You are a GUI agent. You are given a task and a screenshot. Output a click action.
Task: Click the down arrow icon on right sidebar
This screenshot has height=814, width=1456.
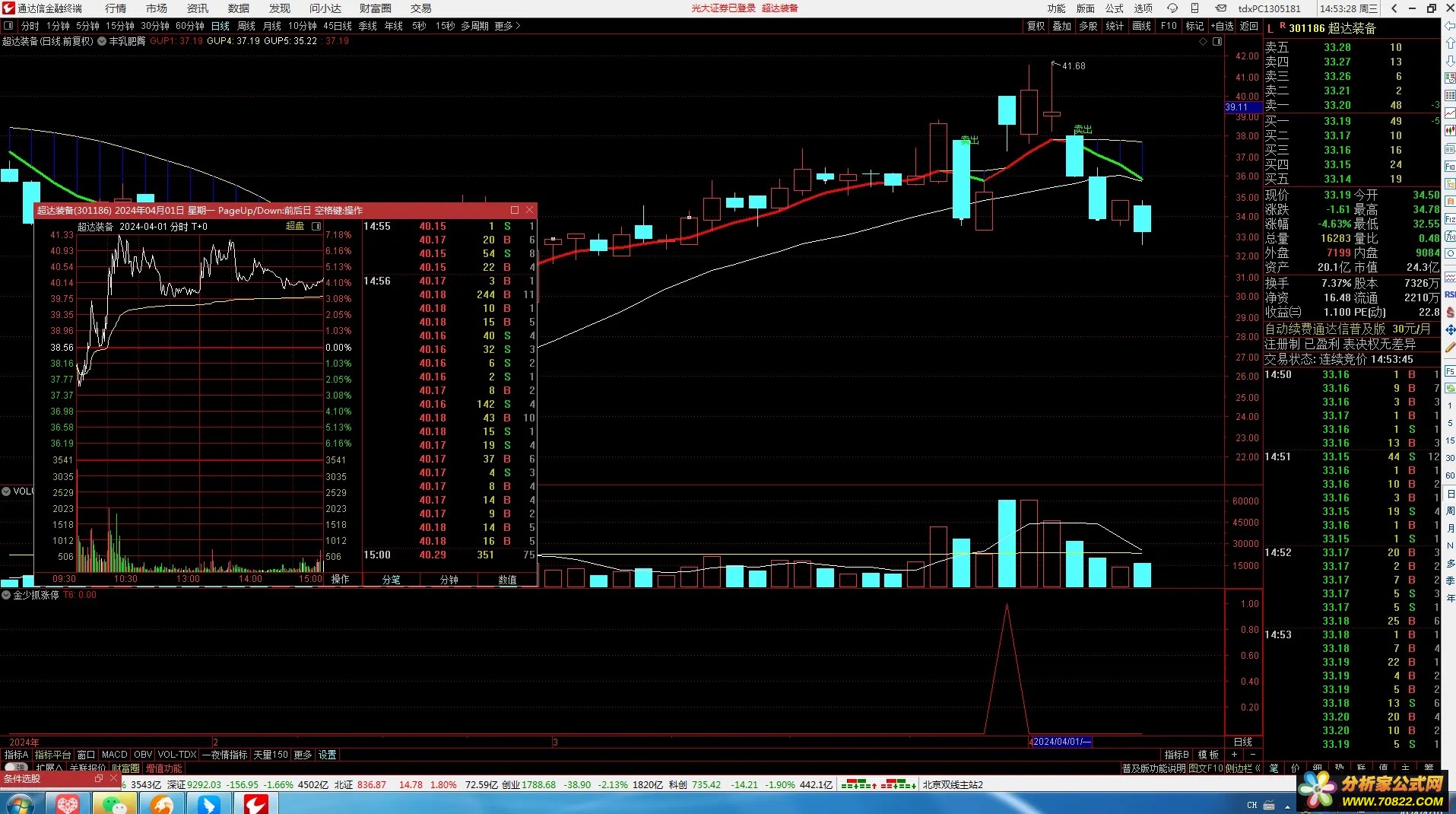(x=1449, y=61)
